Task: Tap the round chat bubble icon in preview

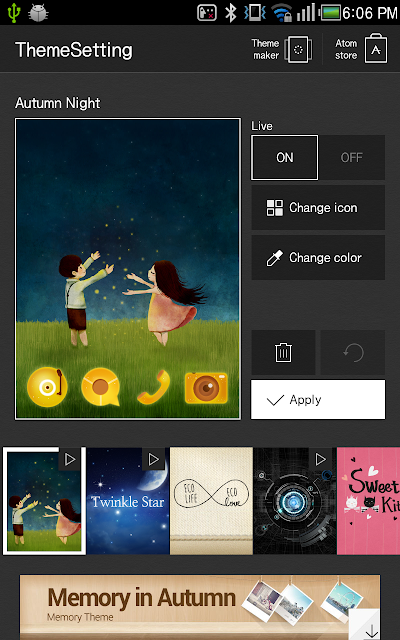Action: pos(100,387)
